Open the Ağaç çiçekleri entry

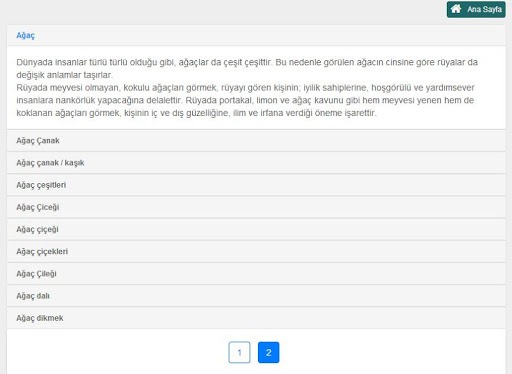[x=256, y=252]
